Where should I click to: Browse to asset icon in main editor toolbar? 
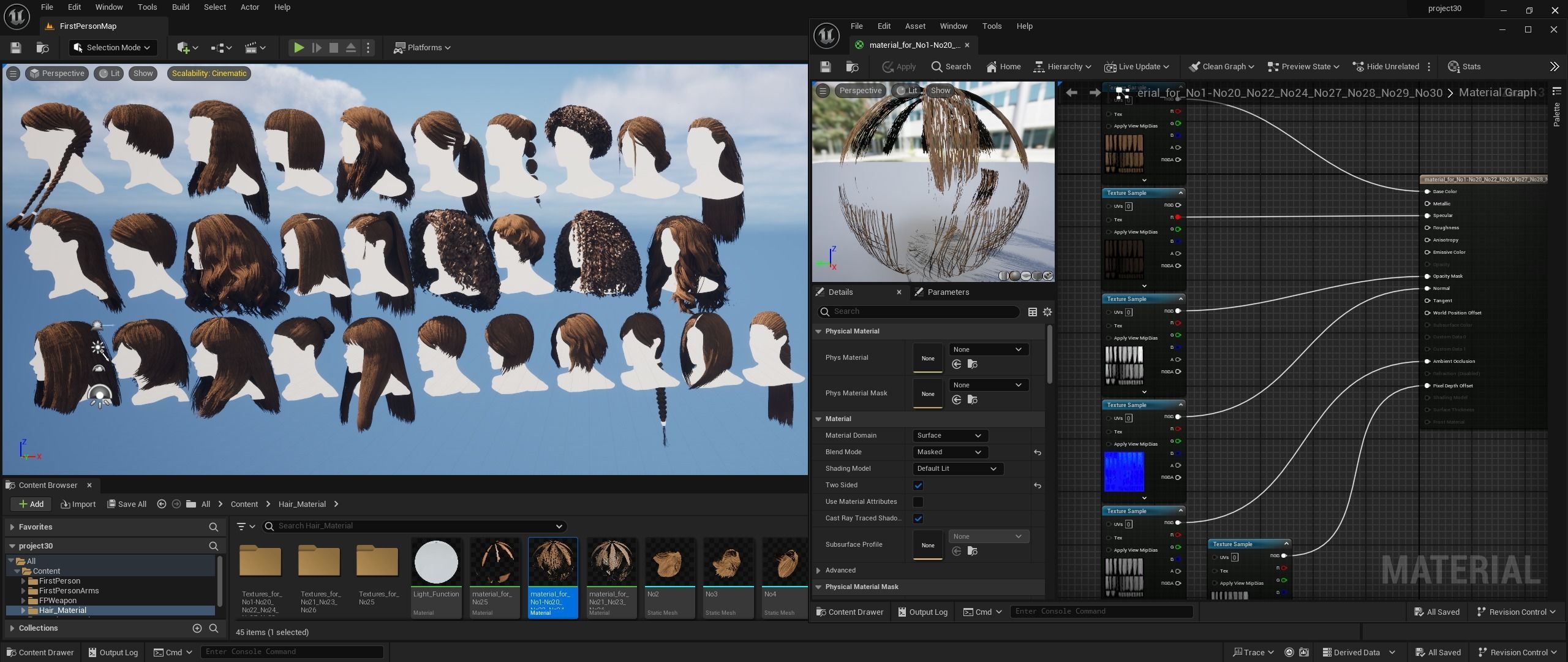tap(42, 47)
